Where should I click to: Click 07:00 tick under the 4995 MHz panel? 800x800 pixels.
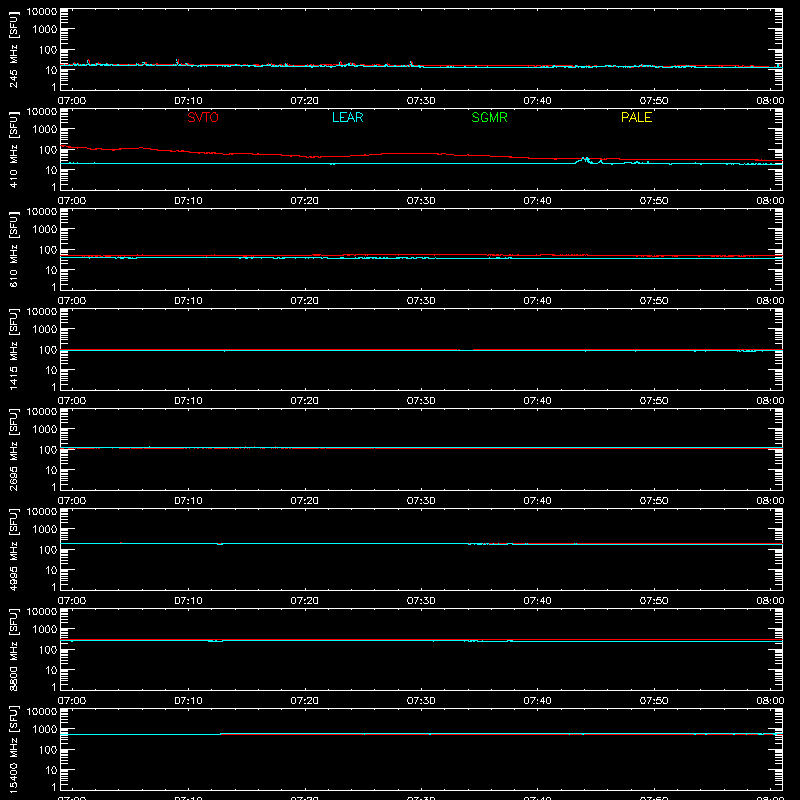click(72, 601)
